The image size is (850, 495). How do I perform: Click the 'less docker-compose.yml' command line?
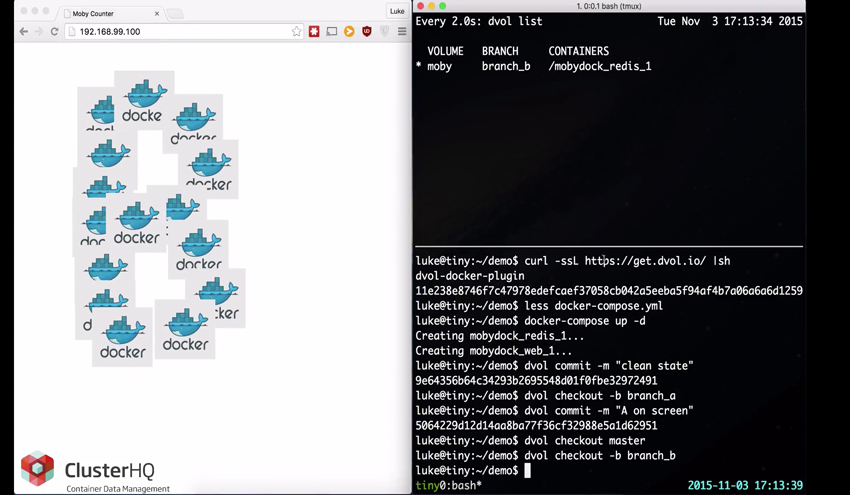pos(593,306)
